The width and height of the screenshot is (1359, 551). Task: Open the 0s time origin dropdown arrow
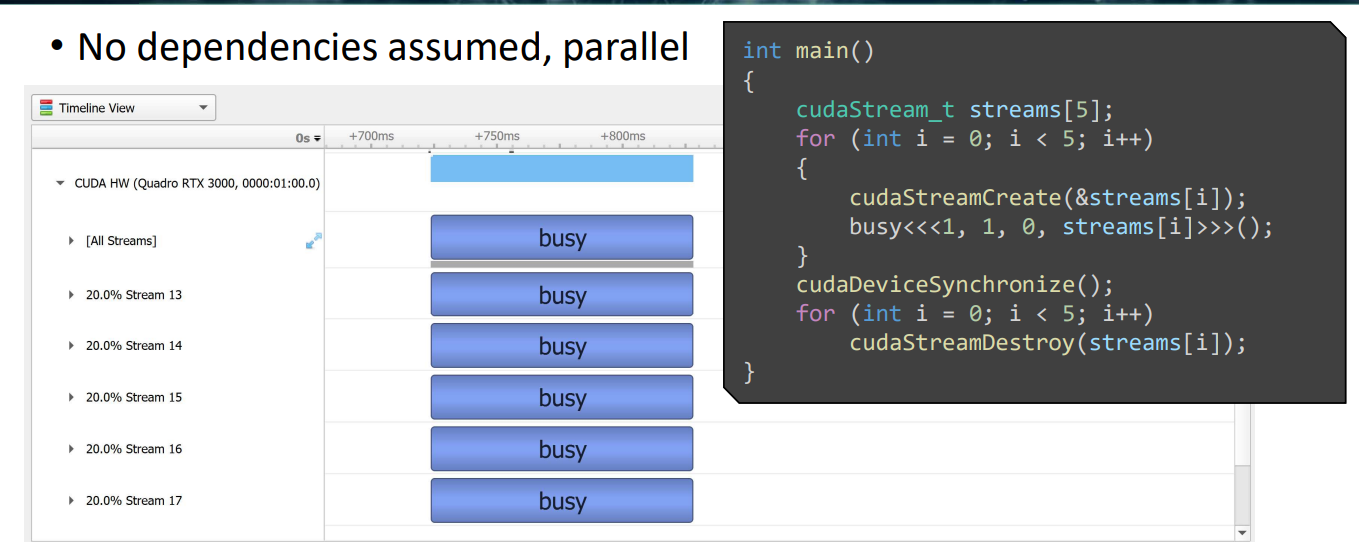(318, 139)
